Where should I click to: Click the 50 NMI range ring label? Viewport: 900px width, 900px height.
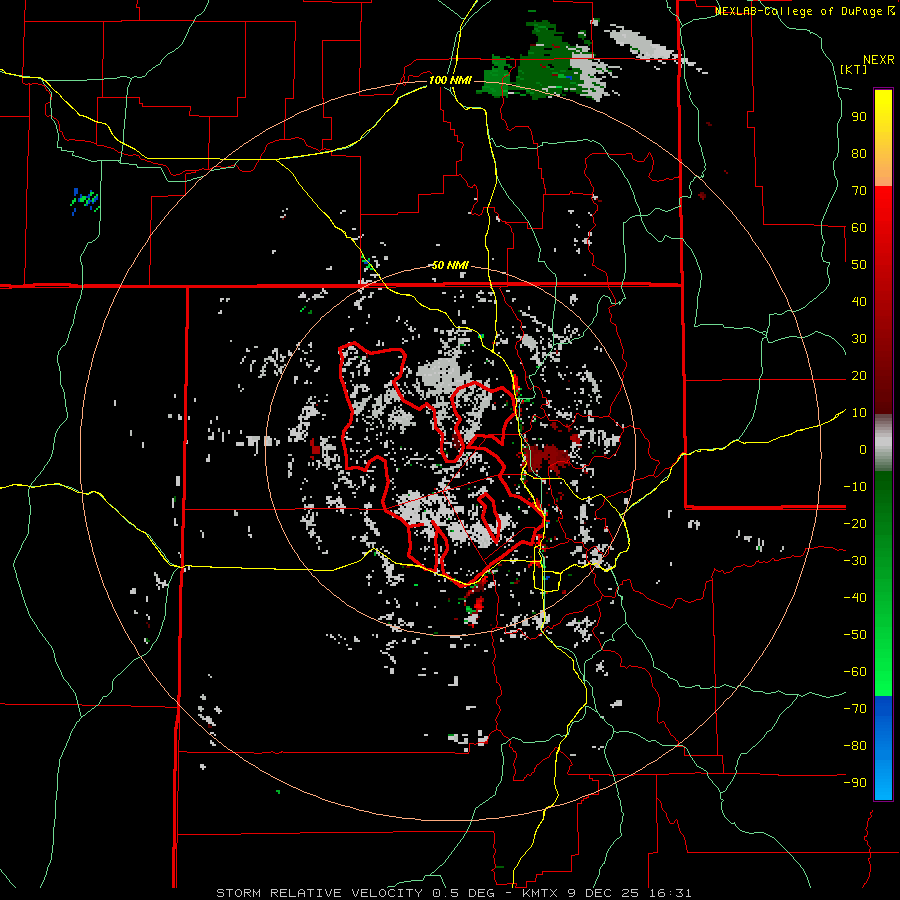click(449, 265)
